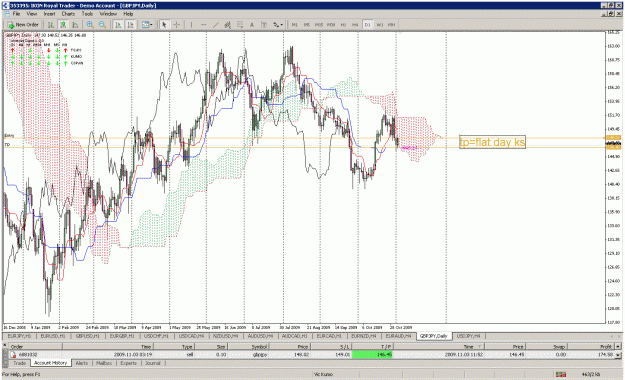Open the Journal terminal tab

pyautogui.click(x=152, y=363)
